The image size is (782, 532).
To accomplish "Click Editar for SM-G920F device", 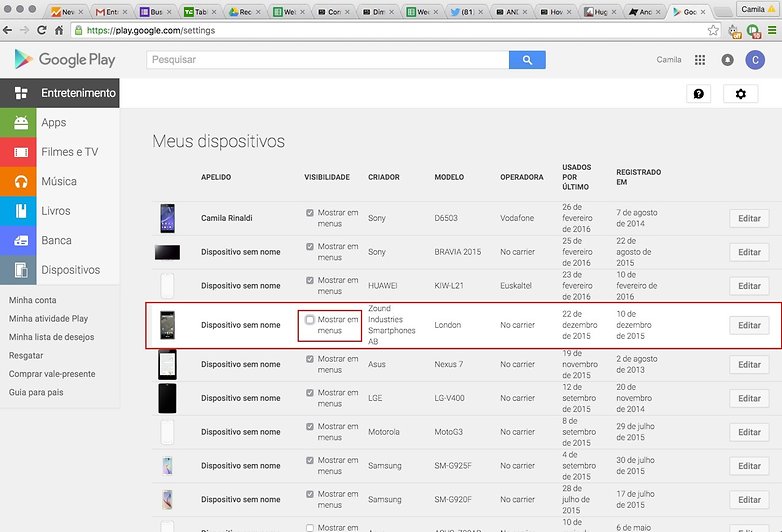I will pyautogui.click(x=749, y=500).
